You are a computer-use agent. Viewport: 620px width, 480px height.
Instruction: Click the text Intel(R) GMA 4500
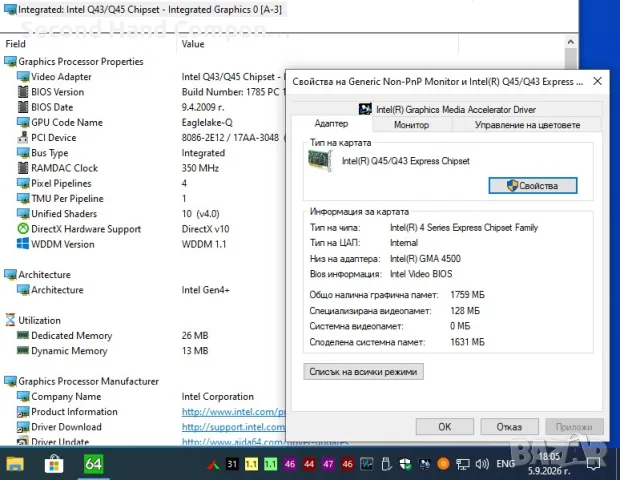[x=425, y=259]
